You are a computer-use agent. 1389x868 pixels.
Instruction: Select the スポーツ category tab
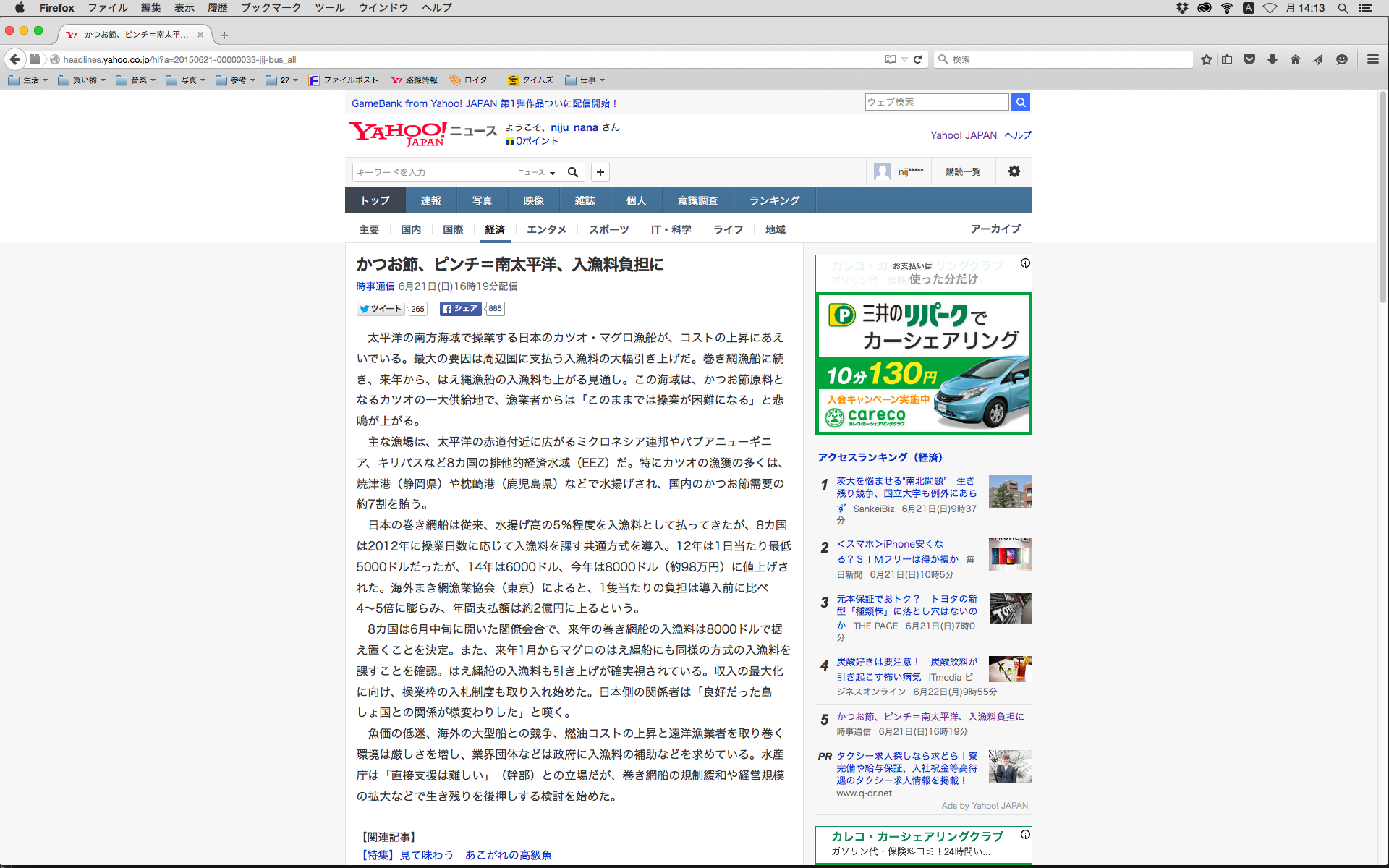[608, 229]
